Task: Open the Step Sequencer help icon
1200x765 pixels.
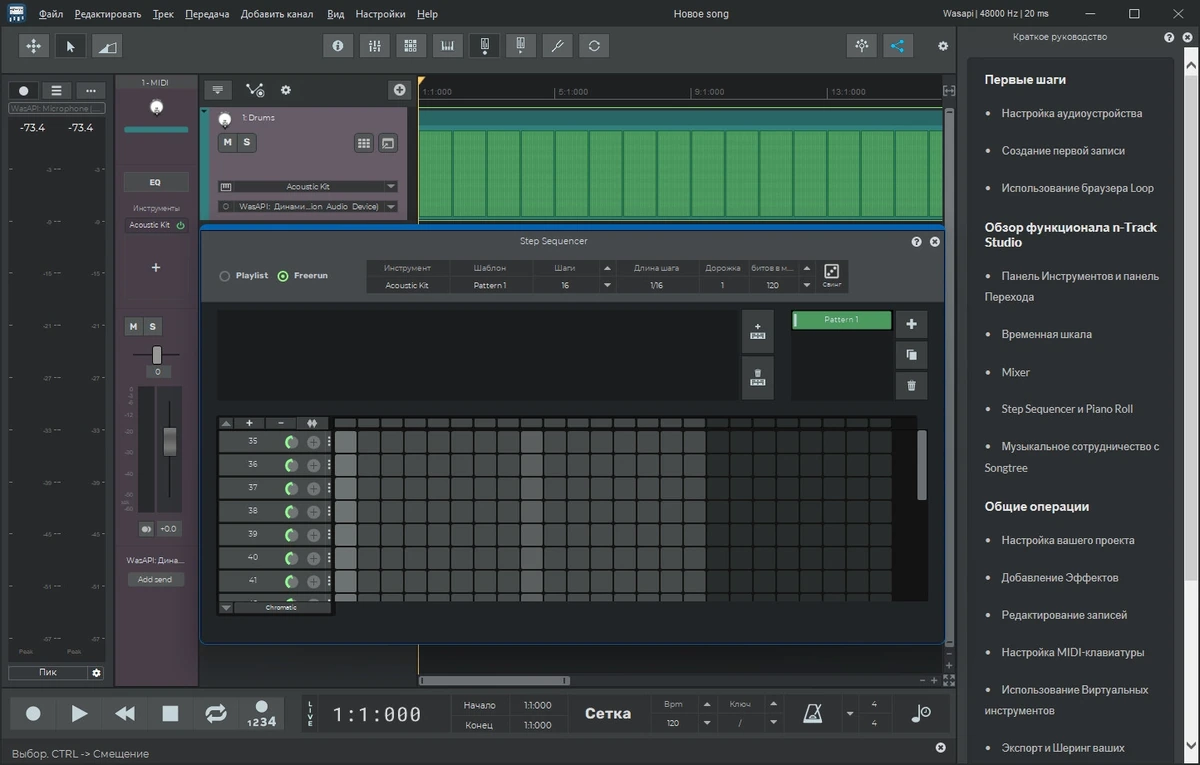Action: (x=916, y=242)
